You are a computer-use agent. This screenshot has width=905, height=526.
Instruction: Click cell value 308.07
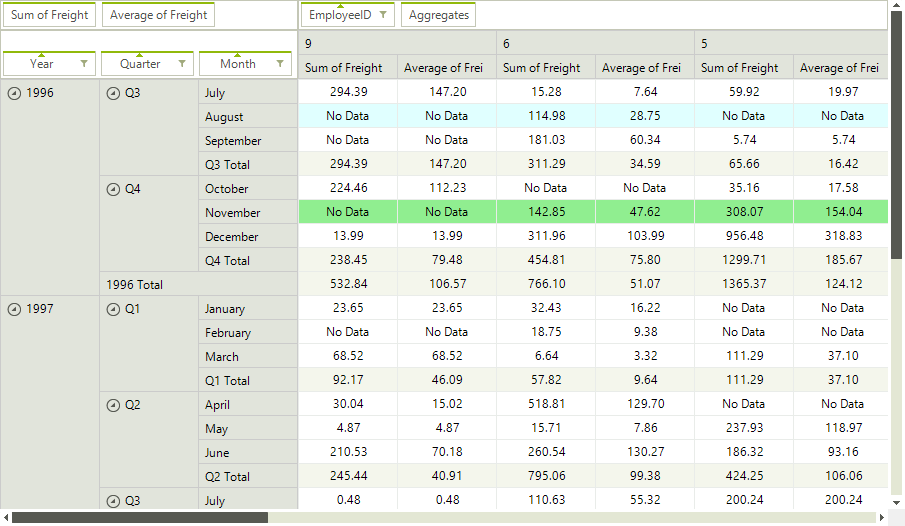744,212
